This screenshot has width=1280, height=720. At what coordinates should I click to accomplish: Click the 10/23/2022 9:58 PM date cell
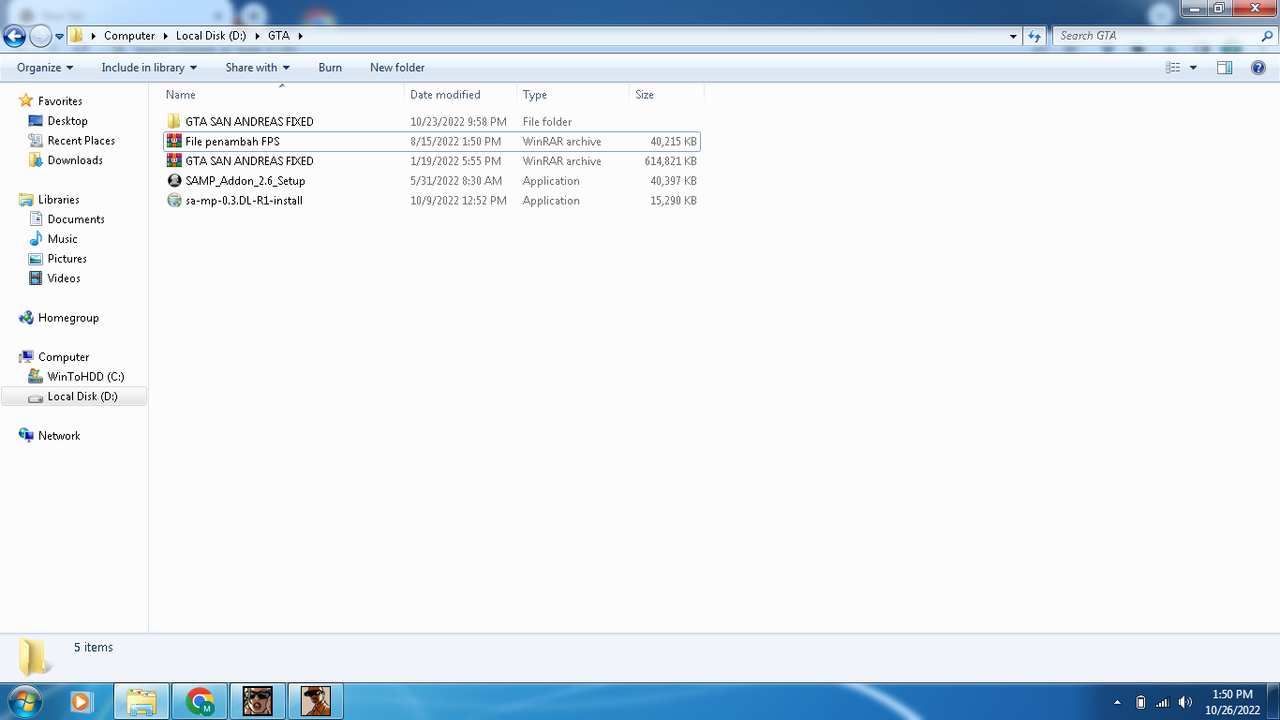(458, 122)
